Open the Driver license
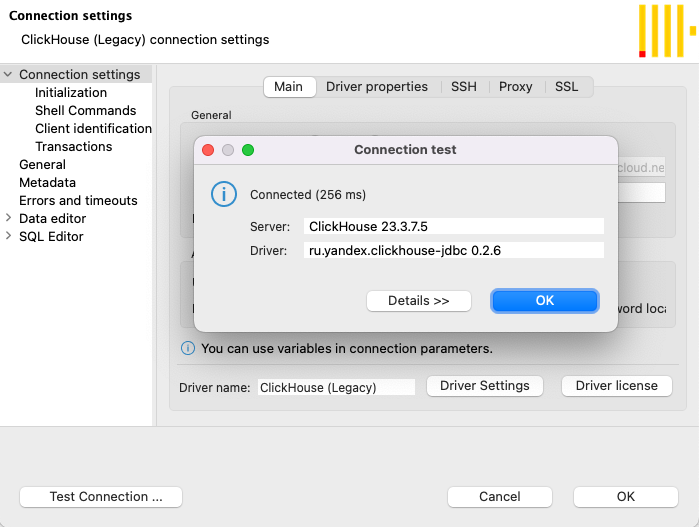Viewport: 699px width, 527px height. [617, 386]
